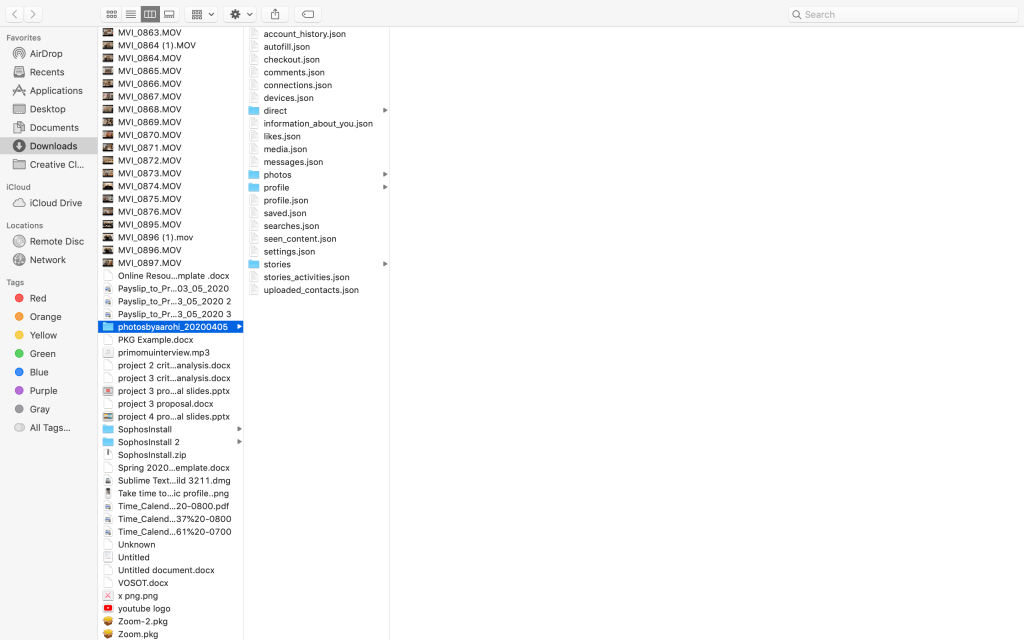The width and height of the screenshot is (1024, 640).
Task: Open iCloud Drive from the sidebar
Action: click(56, 203)
